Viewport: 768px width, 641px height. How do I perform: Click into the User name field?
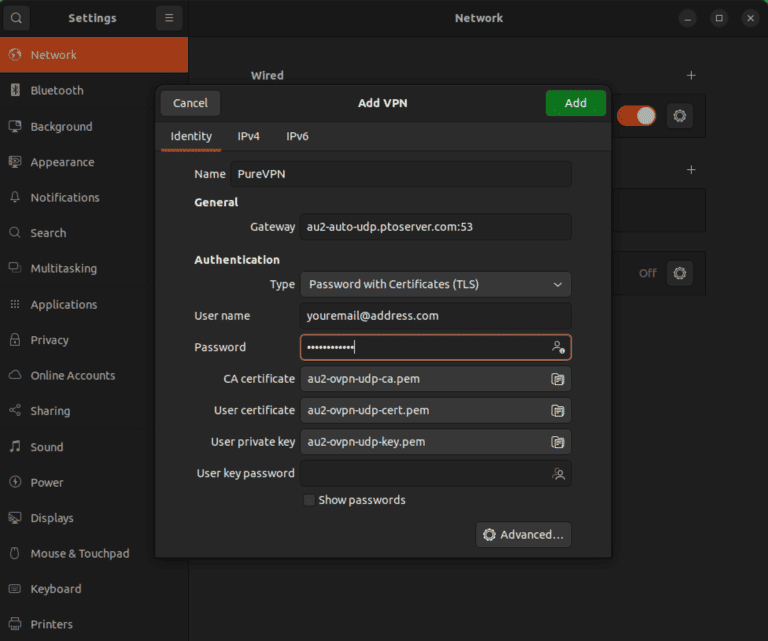point(435,316)
